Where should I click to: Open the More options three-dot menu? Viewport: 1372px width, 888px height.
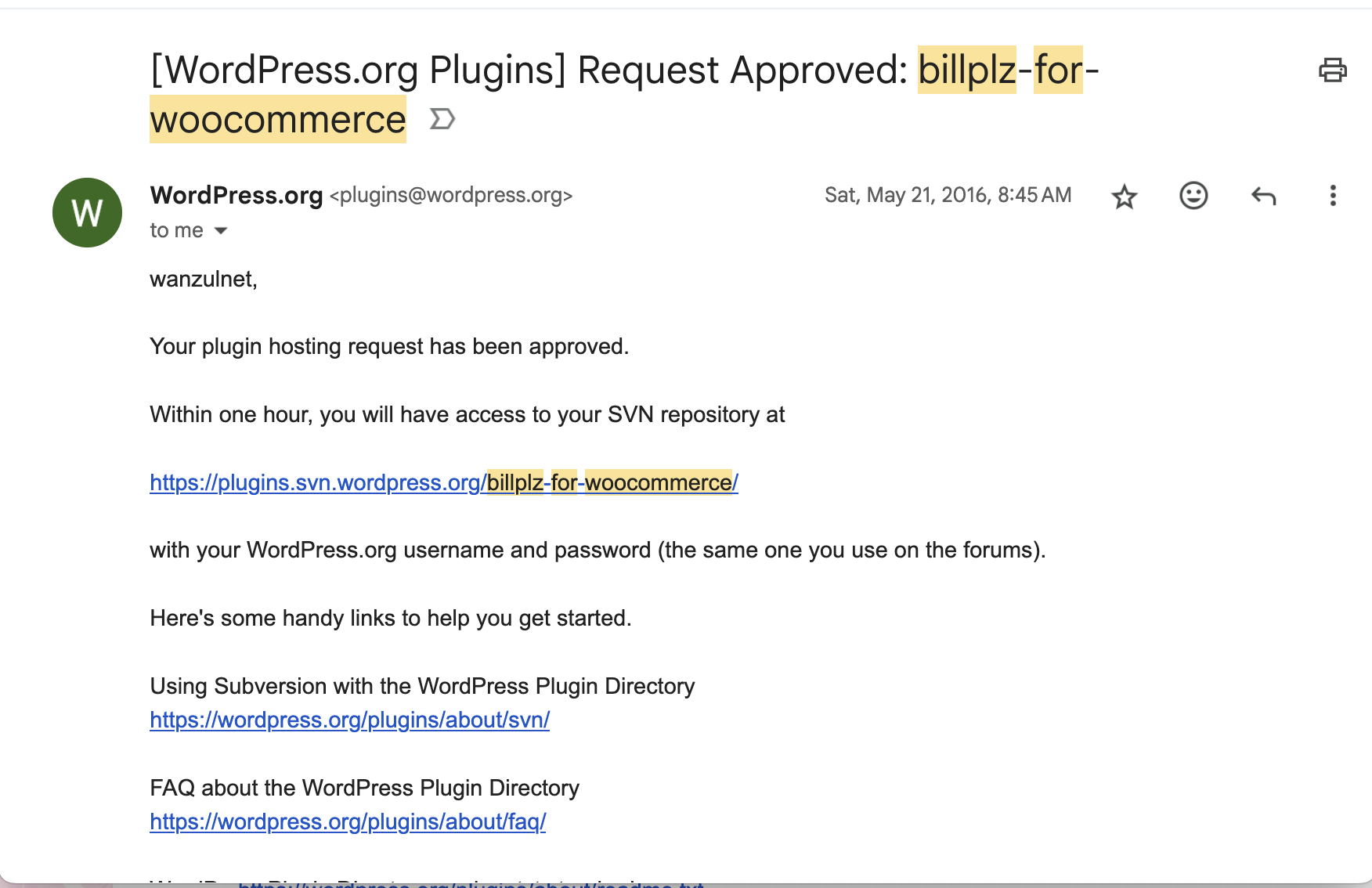point(1332,196)
